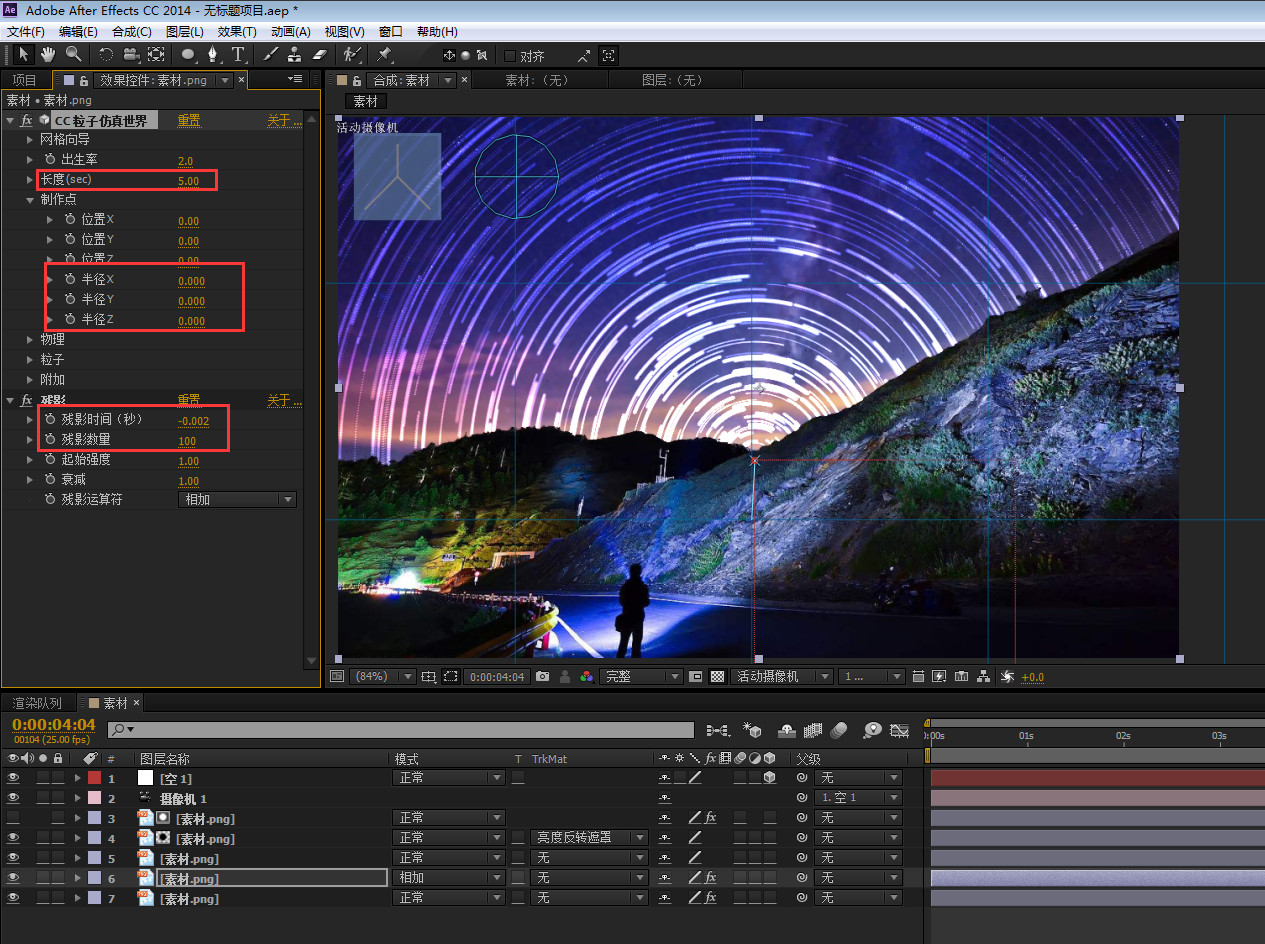Take a snapshot with camera icon
This screenshot has width=1265, height=944.
(x=542, y=677)
